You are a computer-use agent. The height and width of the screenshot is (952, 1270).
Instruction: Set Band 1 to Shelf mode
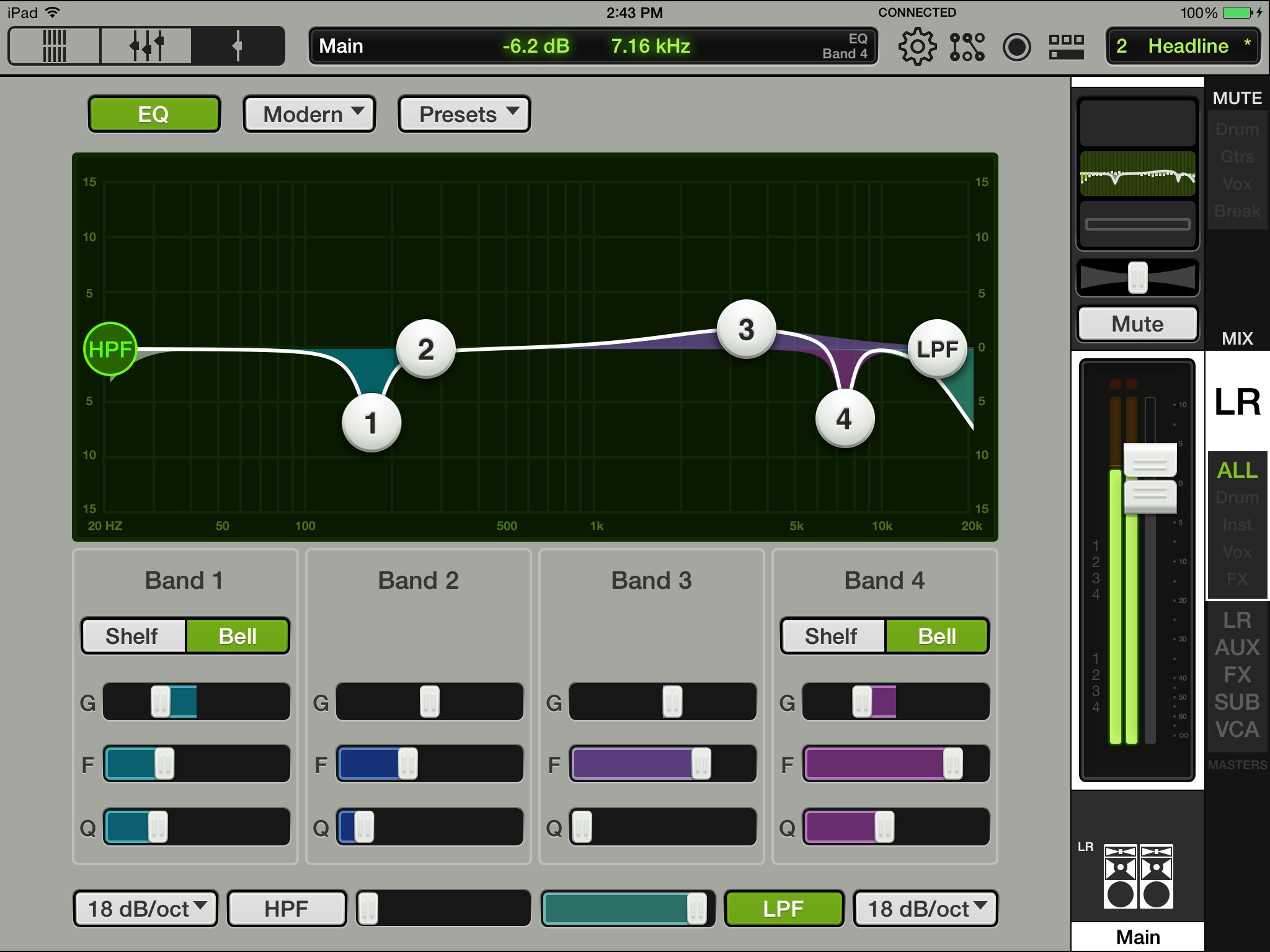[133, 636]
